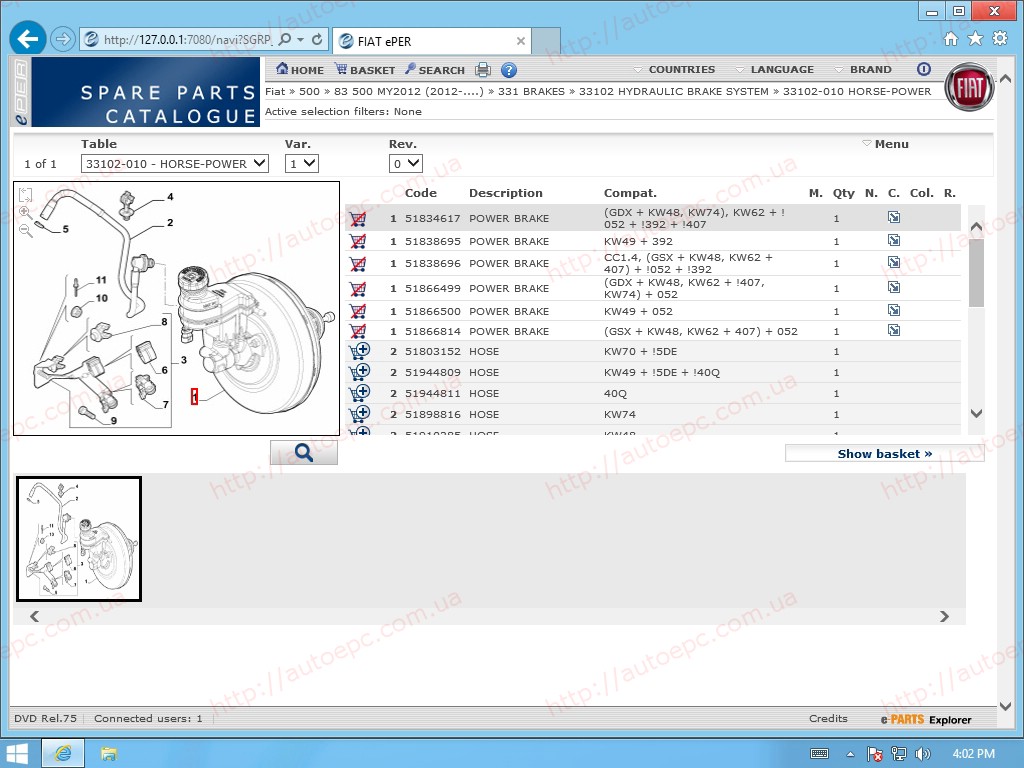Click the cart icon for code 51838696
The image size is (1024, 768).
(x=357, y=264)
